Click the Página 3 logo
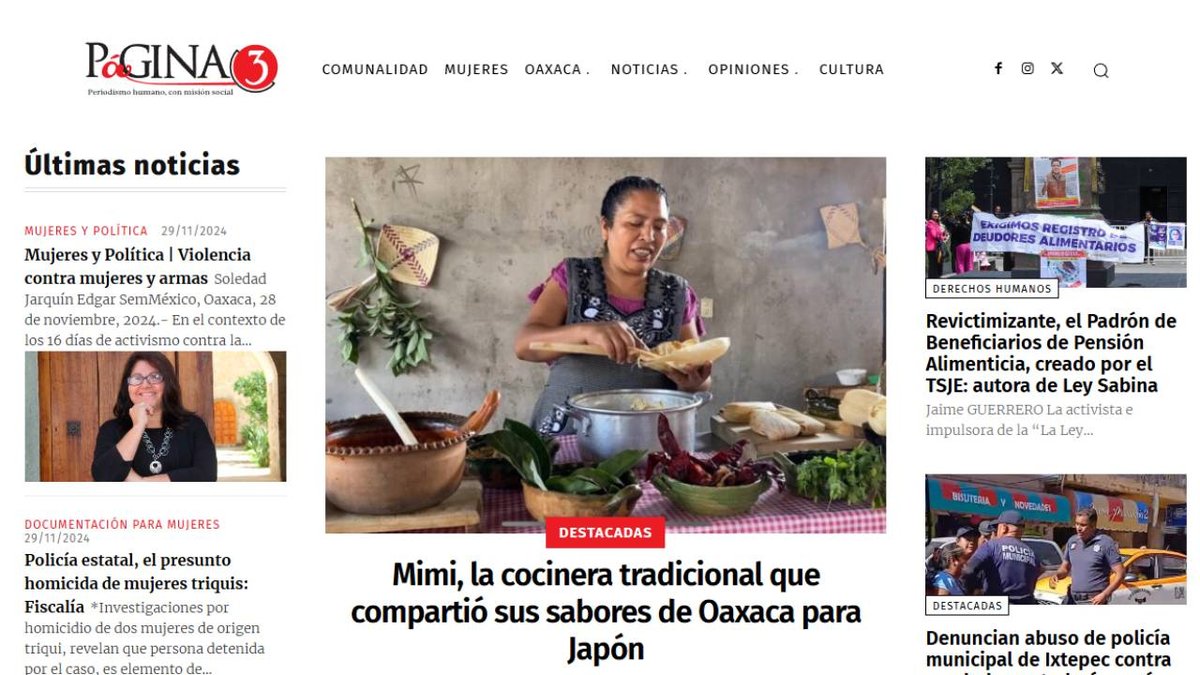Screen dimensions: 1200x675 pyautogui.click(x=181, y=68)
